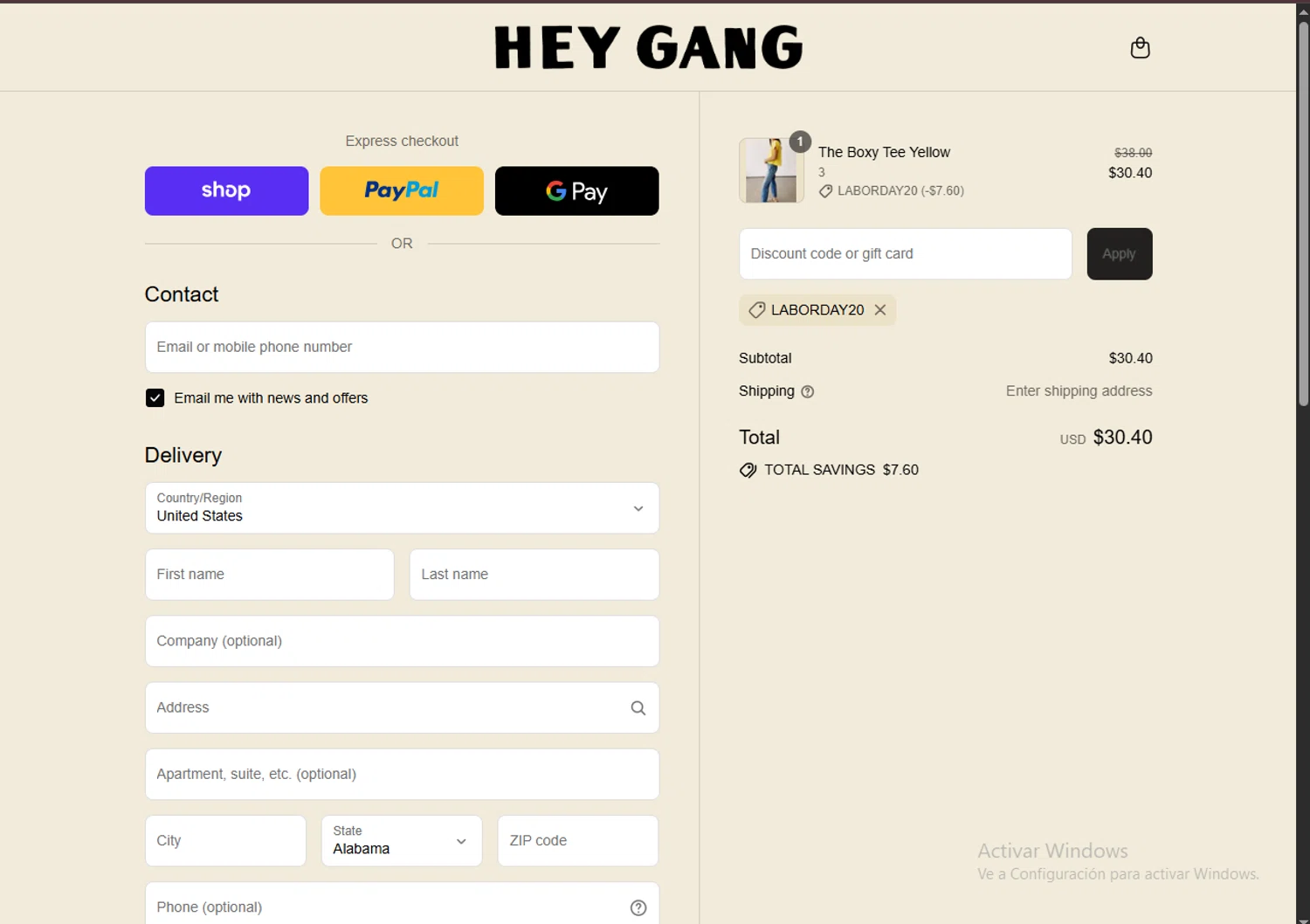Open the shopping bag cart icon
Image resolution: width=1310 pixels, height=924 pixels.
pyautogui.click(x=1140, y=48)
